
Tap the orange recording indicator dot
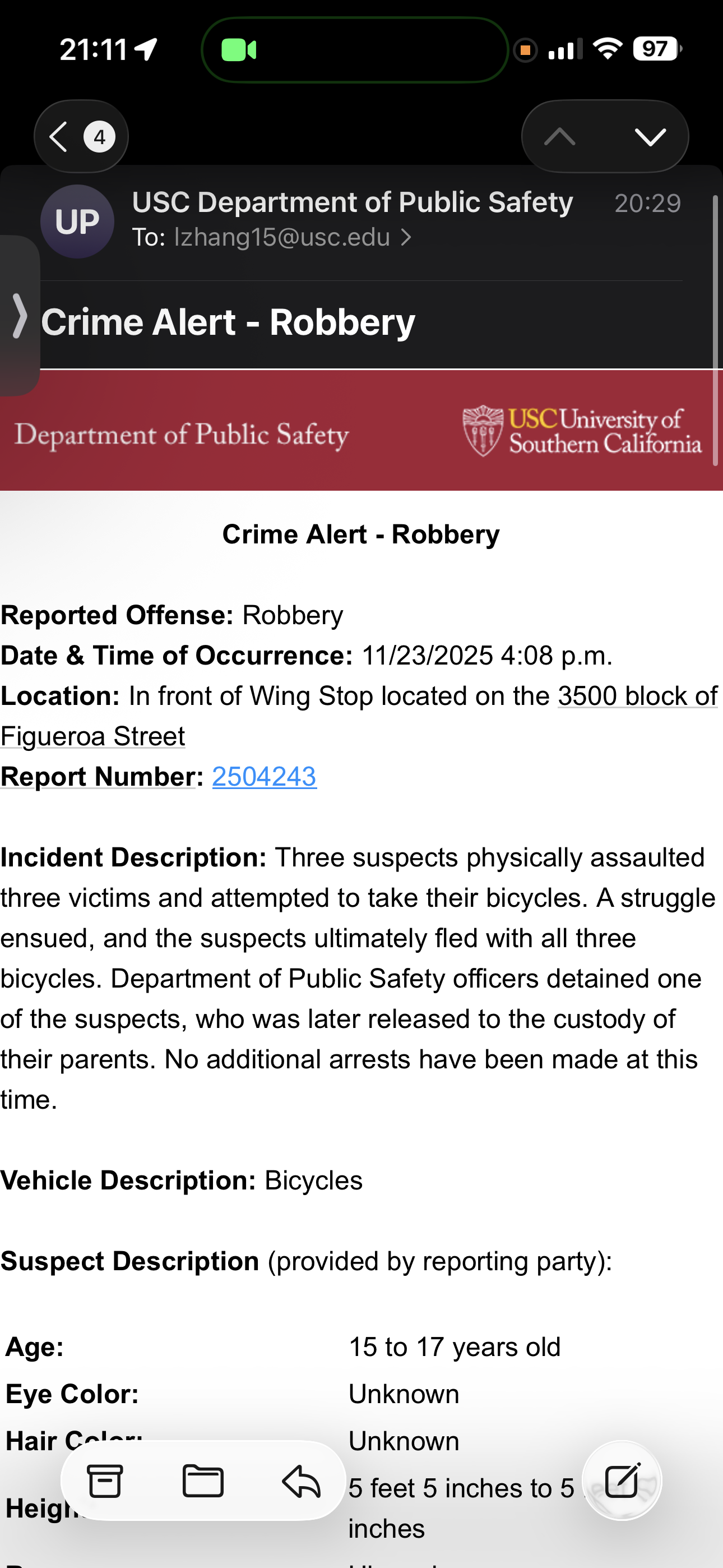525,50
